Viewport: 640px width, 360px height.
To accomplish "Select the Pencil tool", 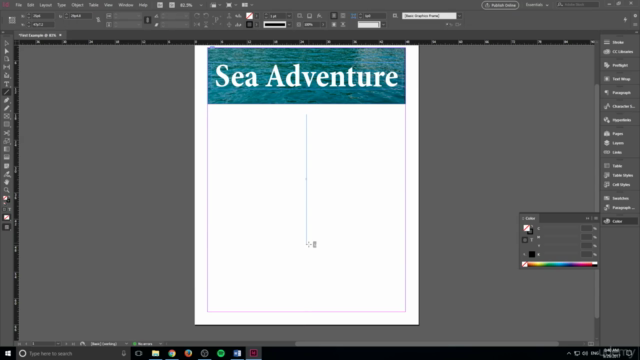I will [7, 108].
